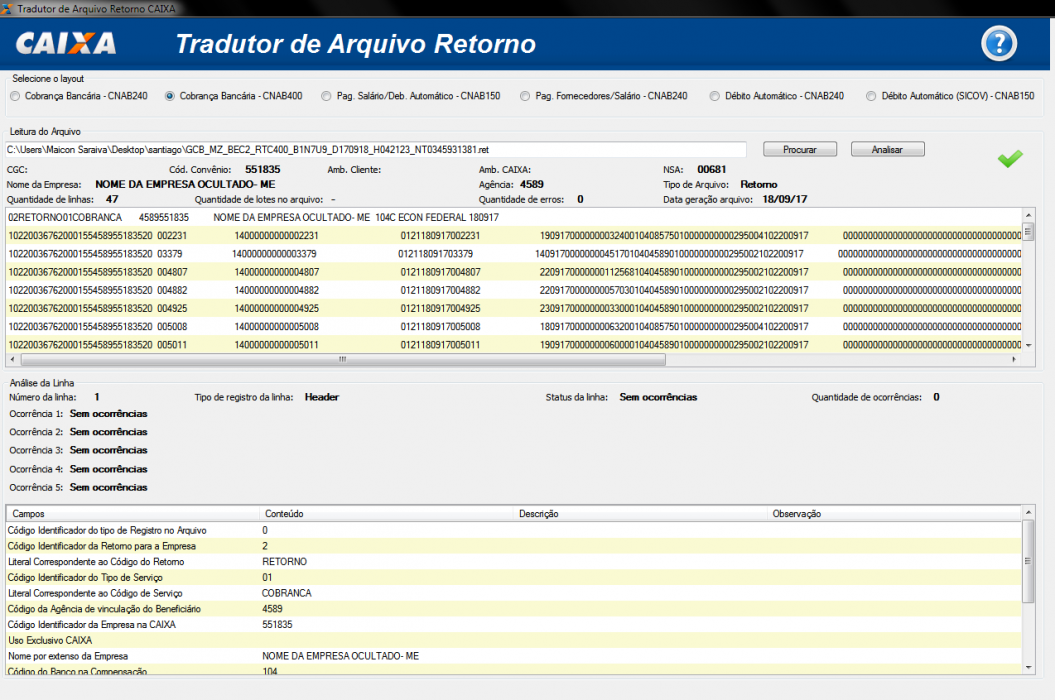Open the help question mark icon
This screenshot has height=700, width=1055.
click(998, 44)
